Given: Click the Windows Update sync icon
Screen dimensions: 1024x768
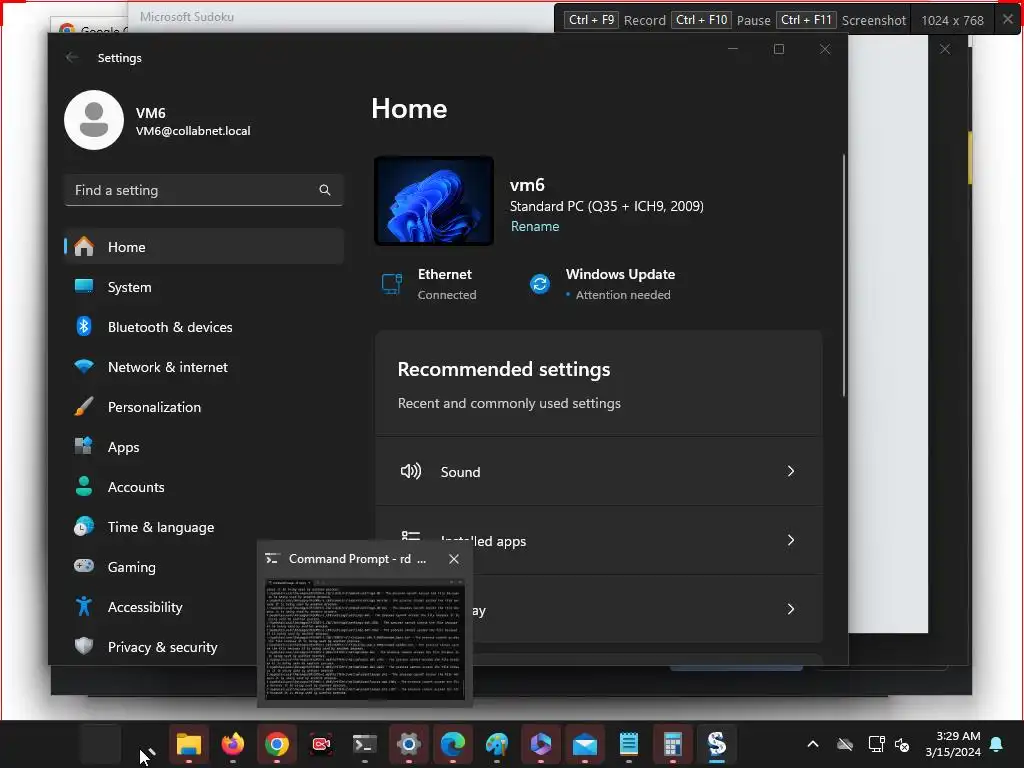Looking at the screenshot, I should click(540, 284).
